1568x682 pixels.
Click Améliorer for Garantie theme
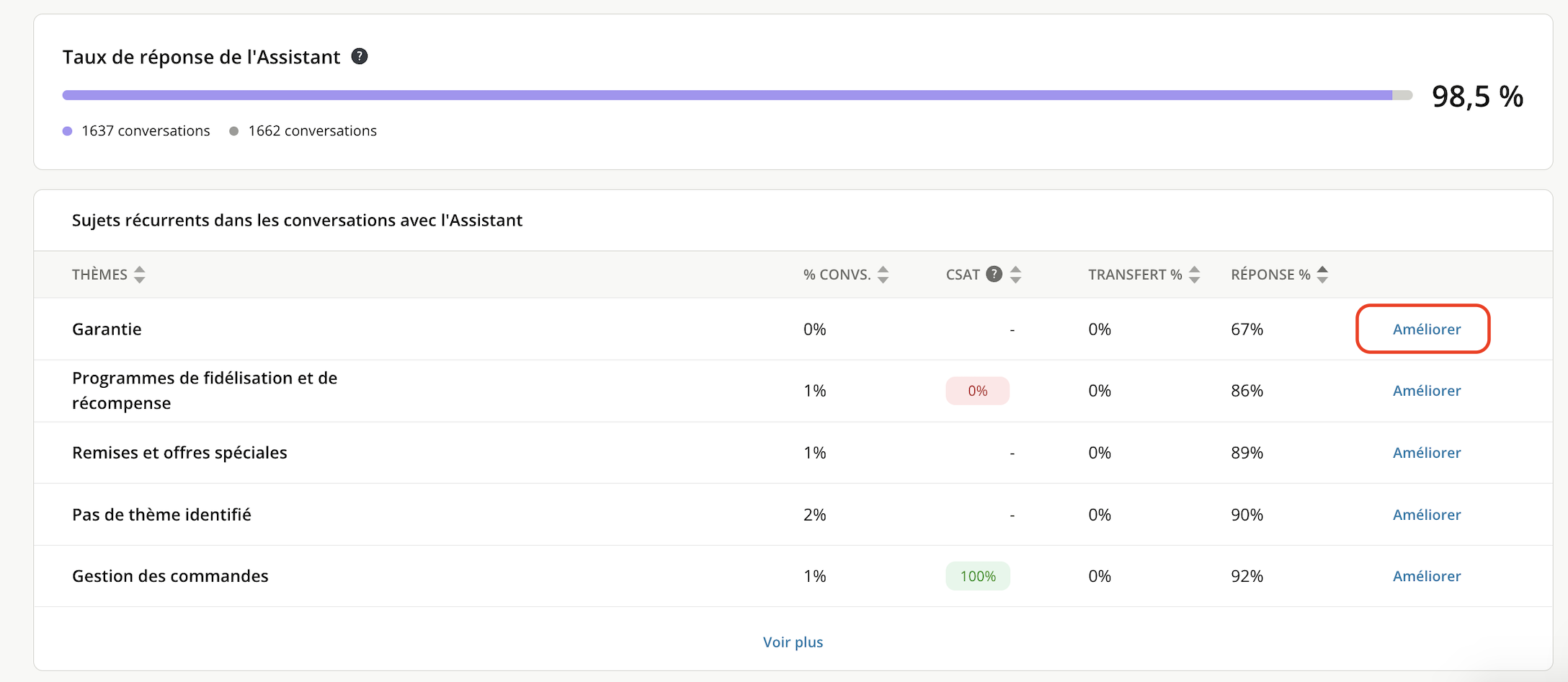[x=1426, y=329]
